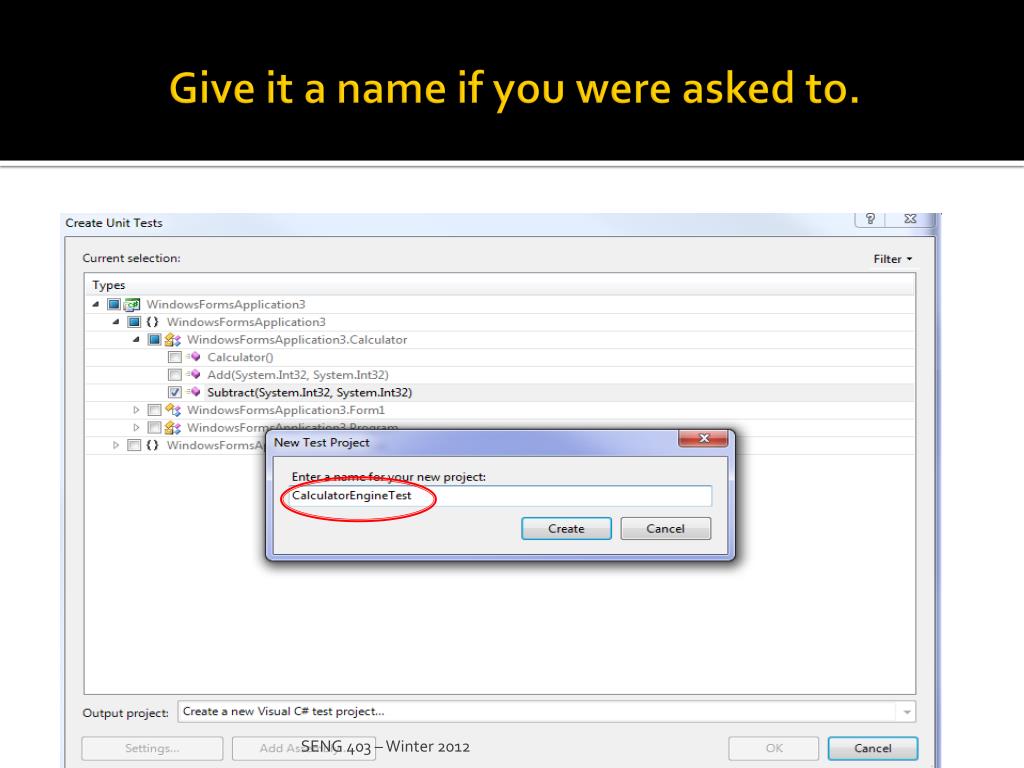Click the method icon beside Calculator()

(193, 357)
